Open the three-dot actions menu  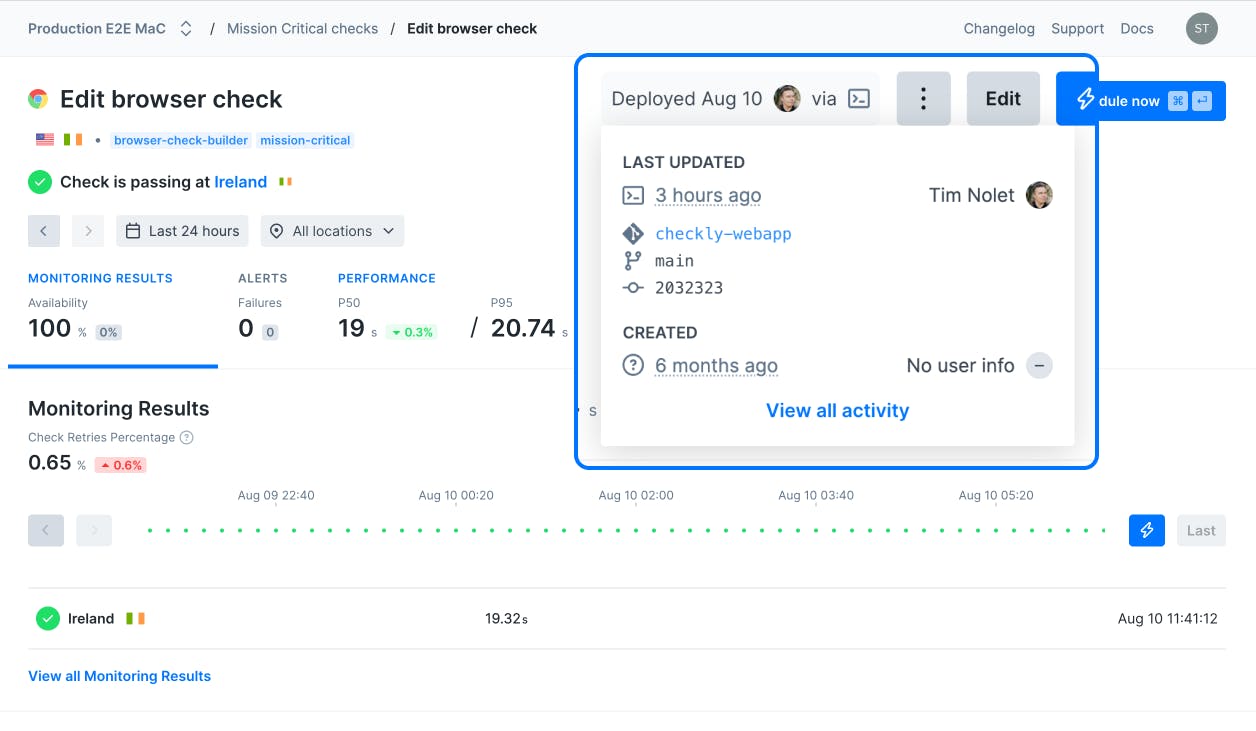923,98
